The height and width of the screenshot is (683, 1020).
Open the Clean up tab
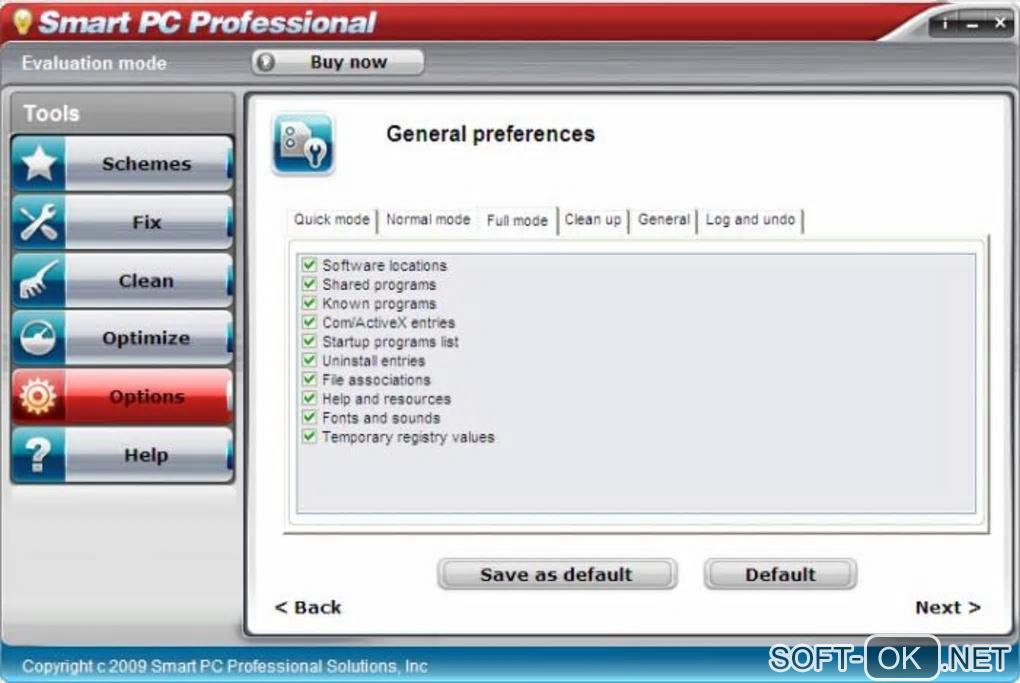pos(593,220)
